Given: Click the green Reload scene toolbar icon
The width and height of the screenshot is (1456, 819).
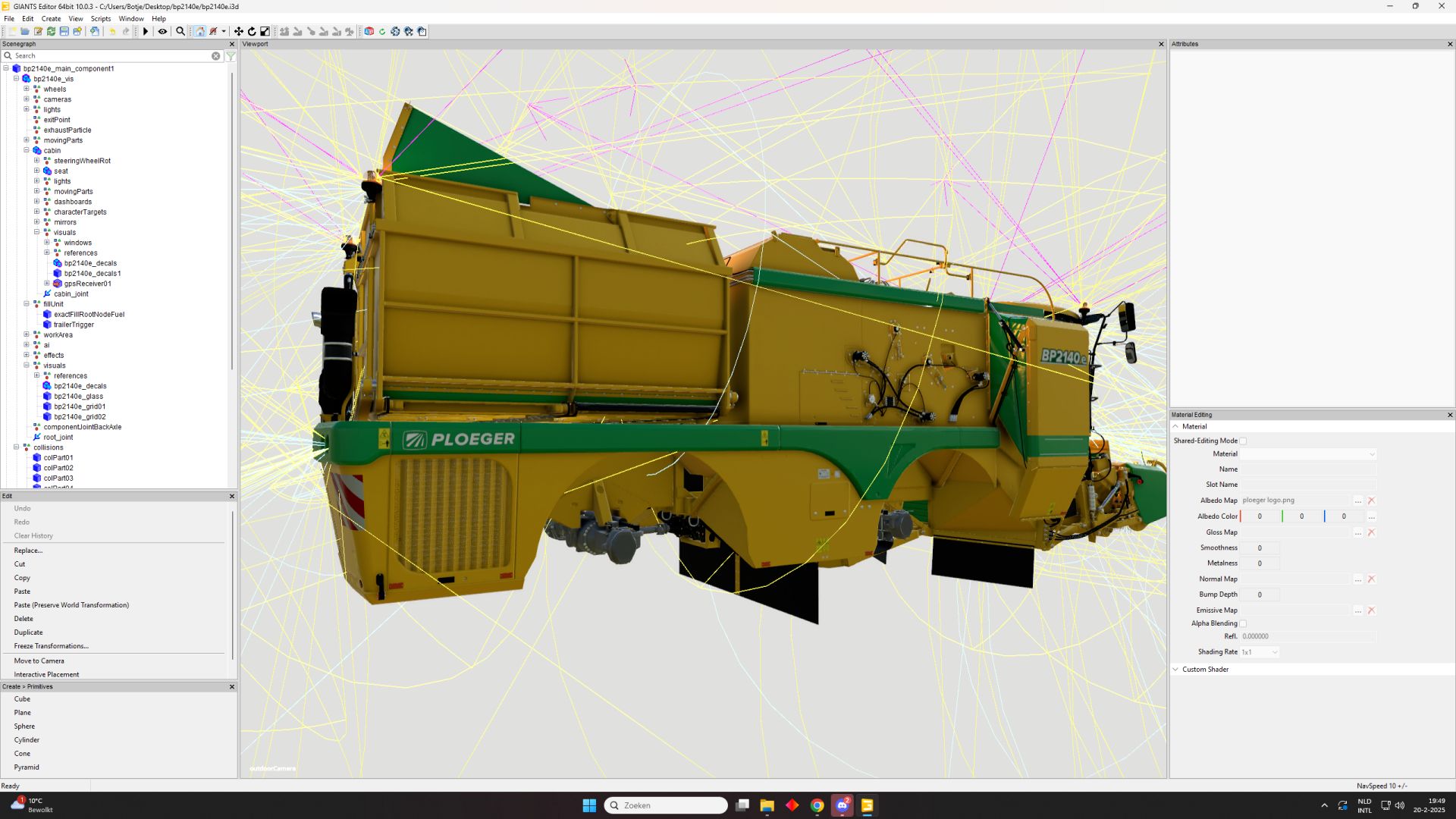Looking at the screenshot, I should (x=51, y=32).
